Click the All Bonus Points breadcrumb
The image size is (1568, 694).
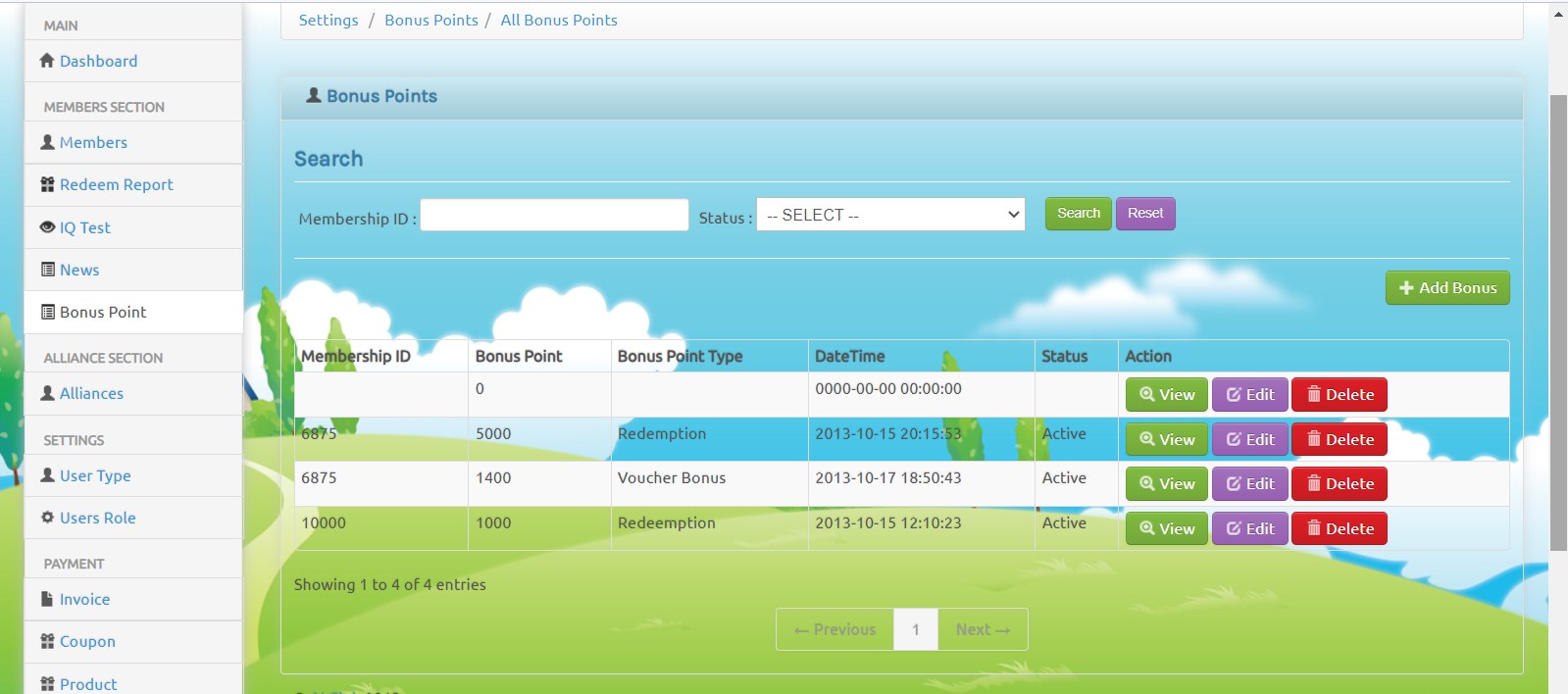tap(559, 20)
